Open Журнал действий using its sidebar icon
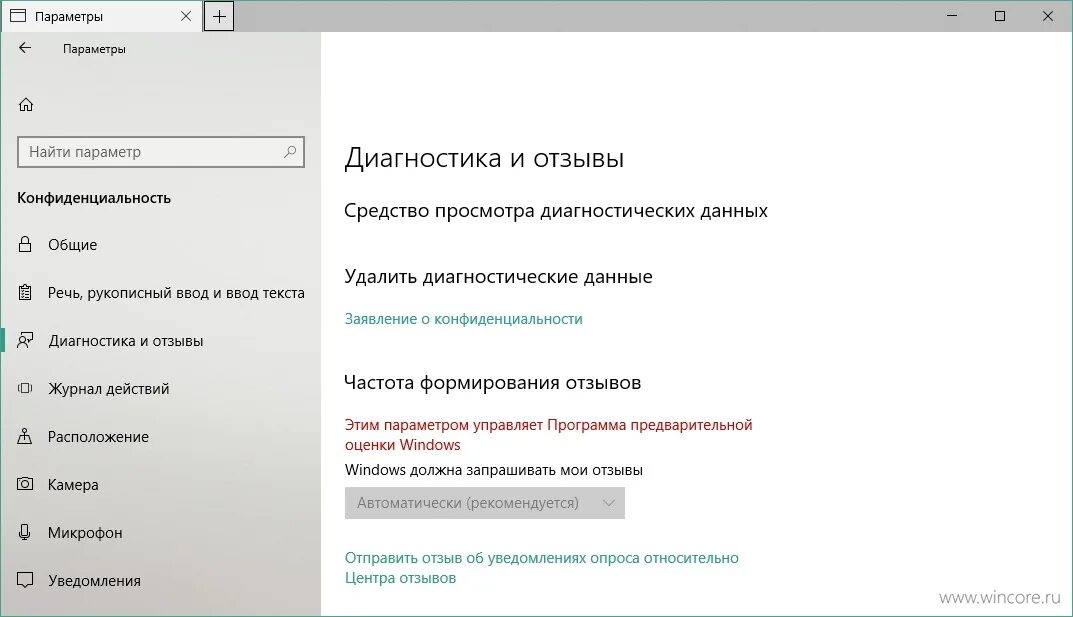 [x=25, y=388]
